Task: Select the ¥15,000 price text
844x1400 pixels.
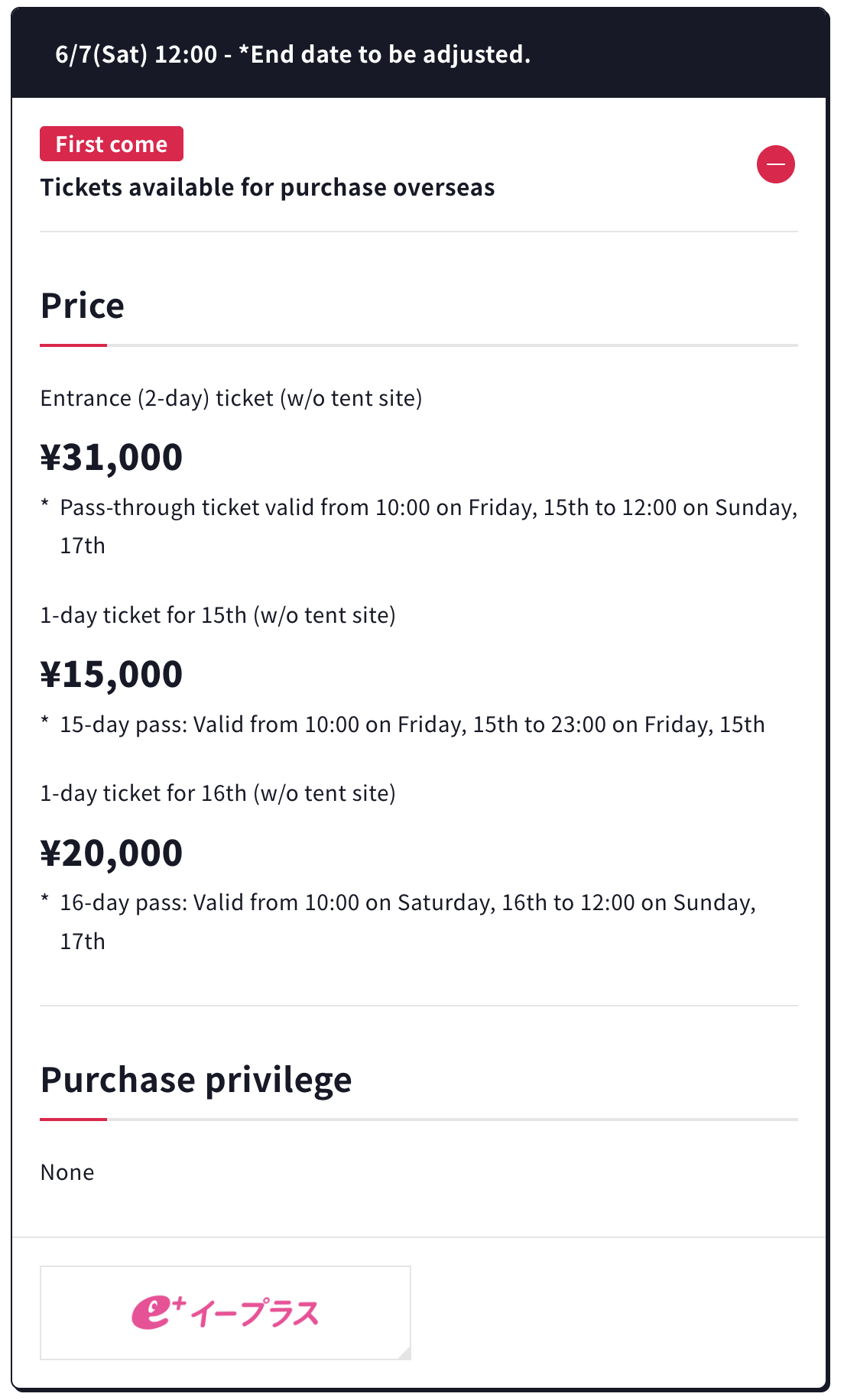Action: [x=112, y=674]
